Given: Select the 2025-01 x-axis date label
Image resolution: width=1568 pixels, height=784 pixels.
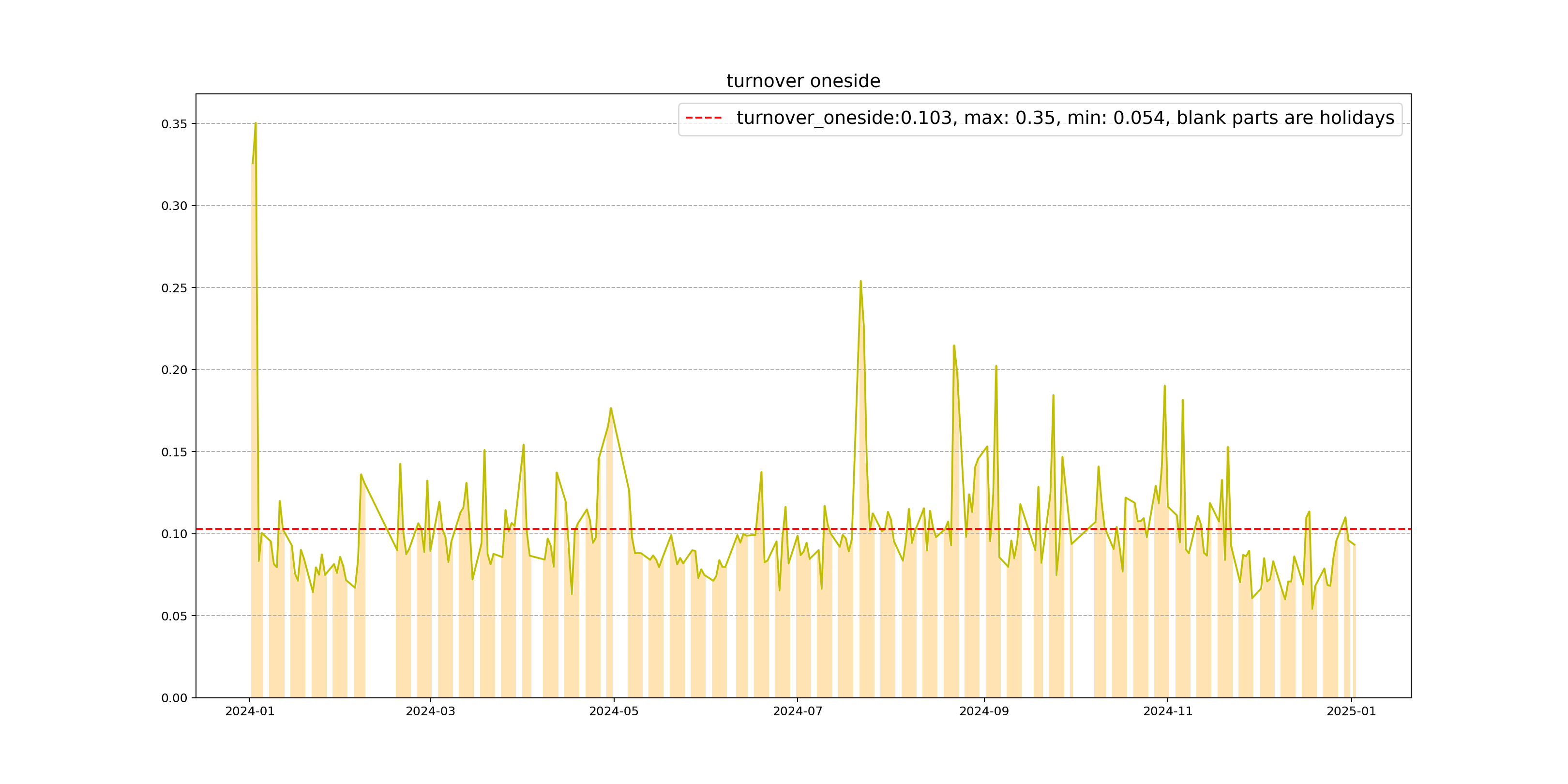Looking at the screenshot, I should pos(1351,711).
